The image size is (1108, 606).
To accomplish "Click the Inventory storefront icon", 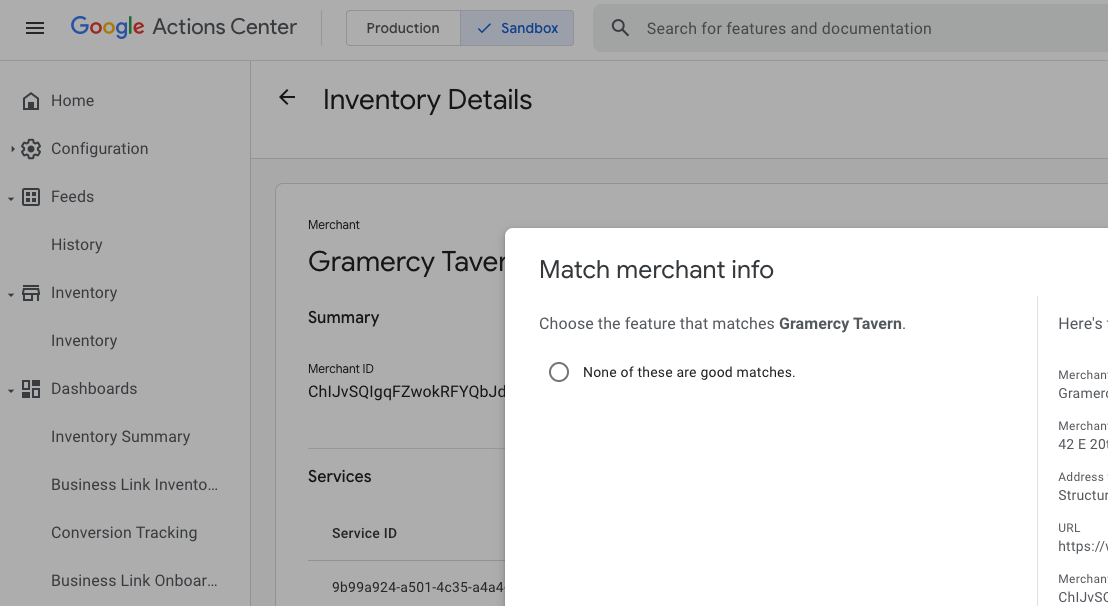I will (x=30, y=293).
